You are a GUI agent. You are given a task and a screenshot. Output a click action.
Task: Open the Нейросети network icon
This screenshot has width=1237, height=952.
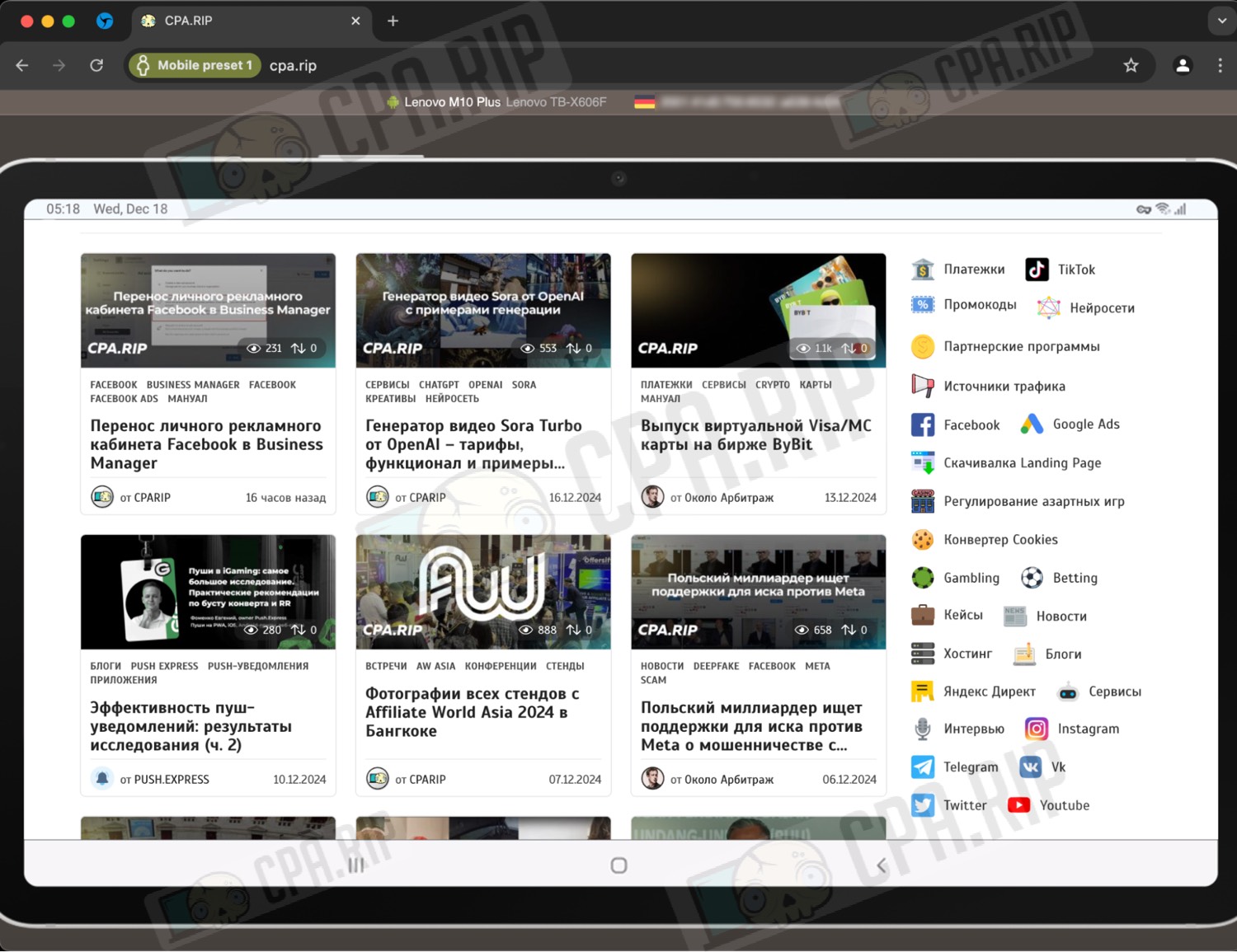(1048, 307)
